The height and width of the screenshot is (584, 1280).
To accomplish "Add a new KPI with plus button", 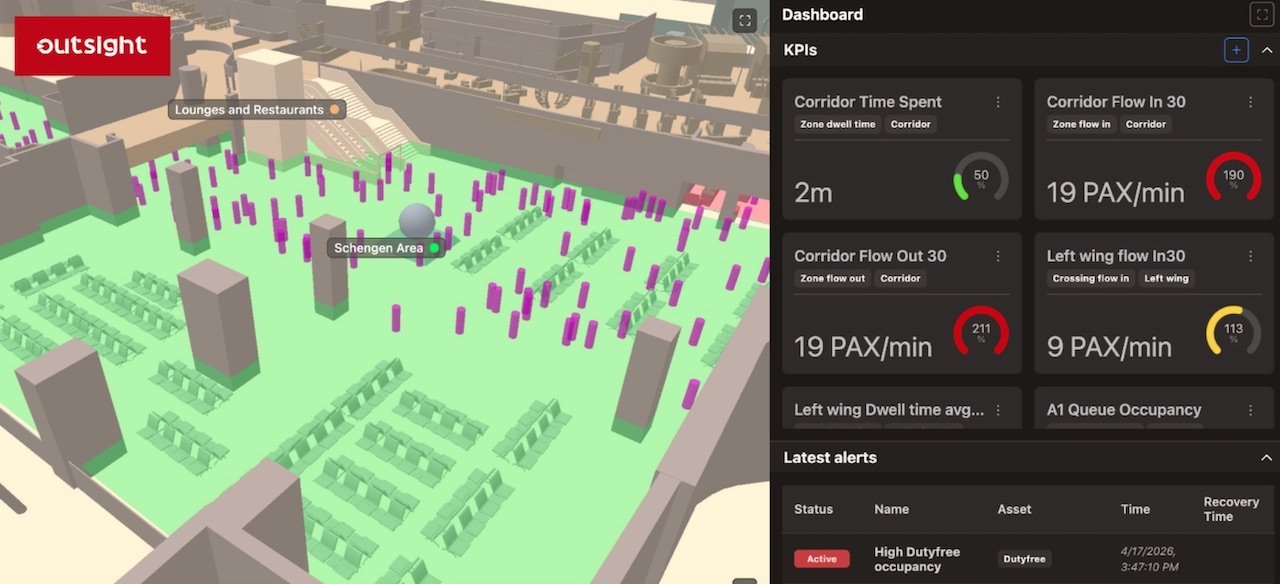I will [1236, 50].
